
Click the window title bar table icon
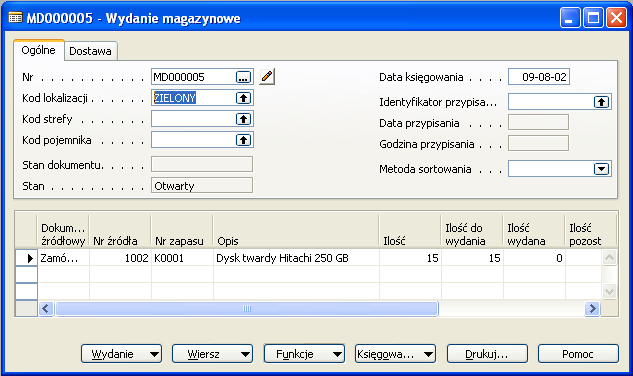point(15,18)
